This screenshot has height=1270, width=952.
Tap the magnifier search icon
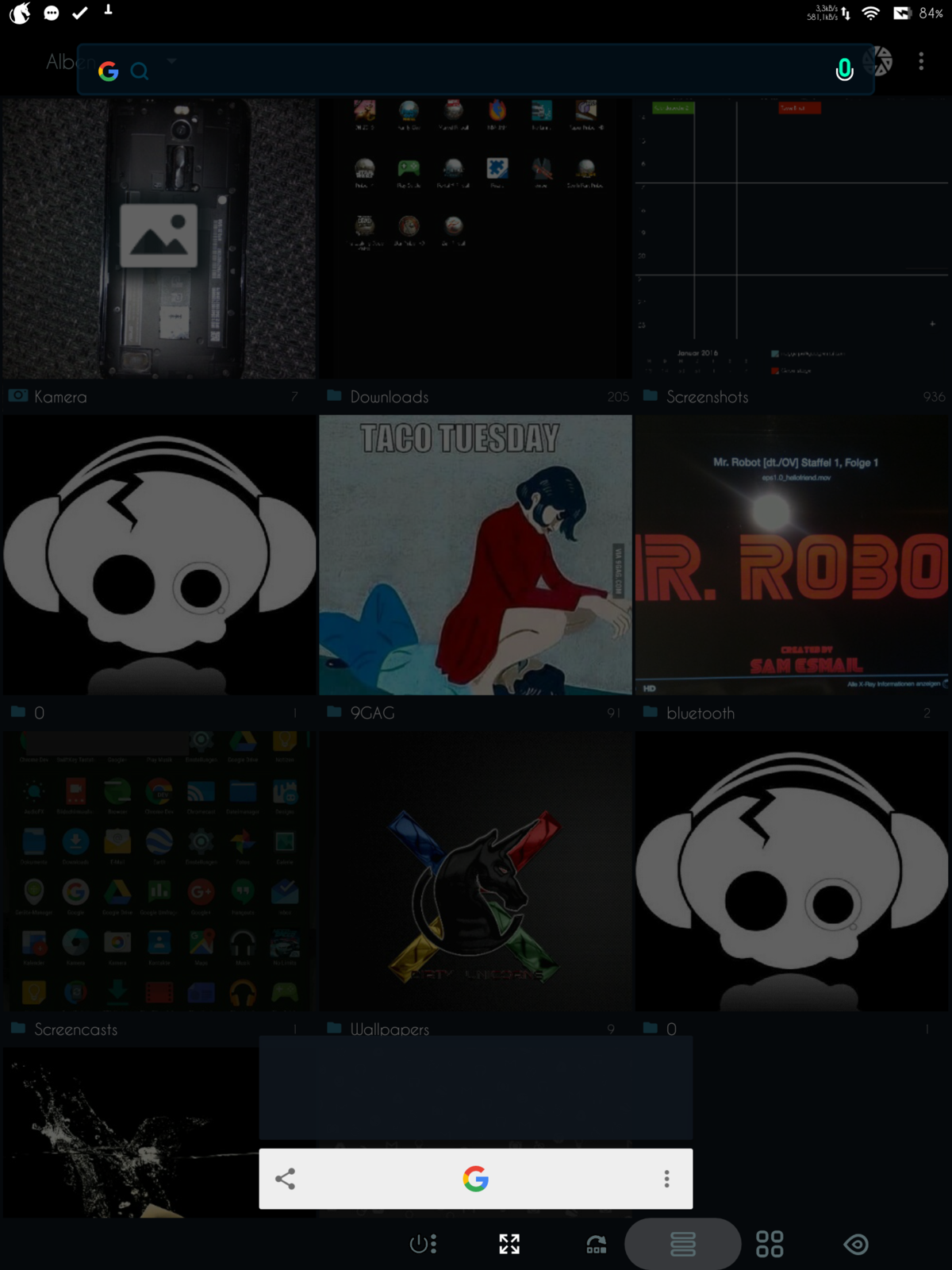(140, 71)
